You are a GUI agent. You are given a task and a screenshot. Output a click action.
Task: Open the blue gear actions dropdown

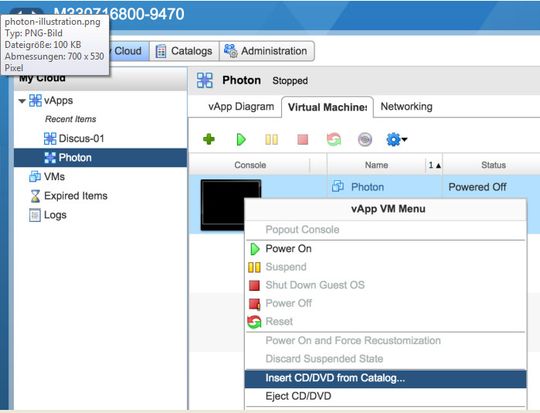pyautogui.click(x=396, y=140)
